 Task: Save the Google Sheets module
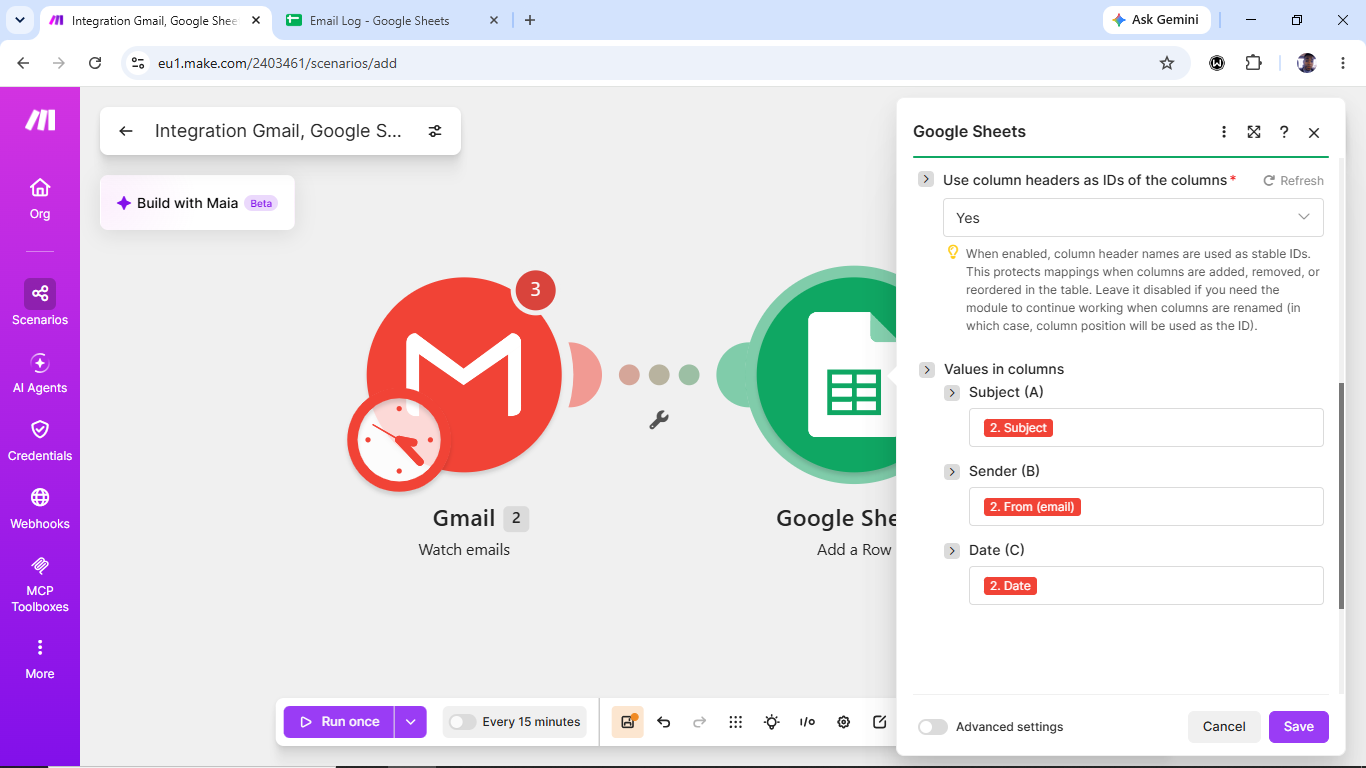tap(1299, 727)
